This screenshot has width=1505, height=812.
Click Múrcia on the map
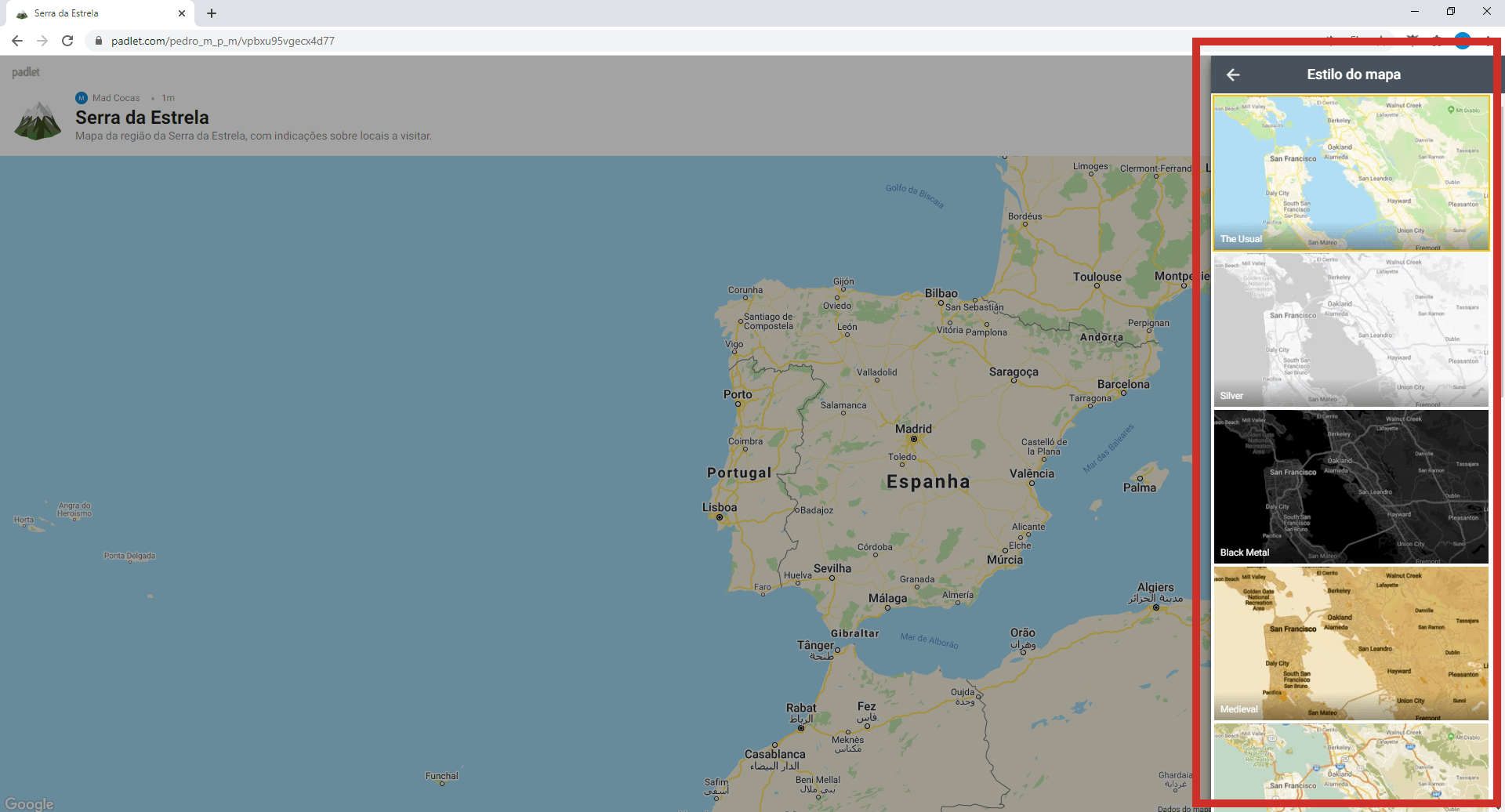[1005, 560]
